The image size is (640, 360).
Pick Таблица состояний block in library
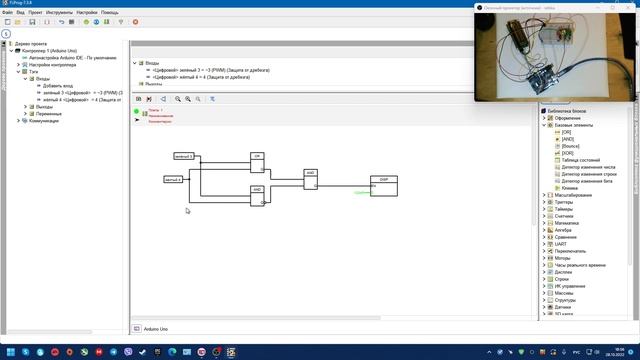[x=581, y=160]
